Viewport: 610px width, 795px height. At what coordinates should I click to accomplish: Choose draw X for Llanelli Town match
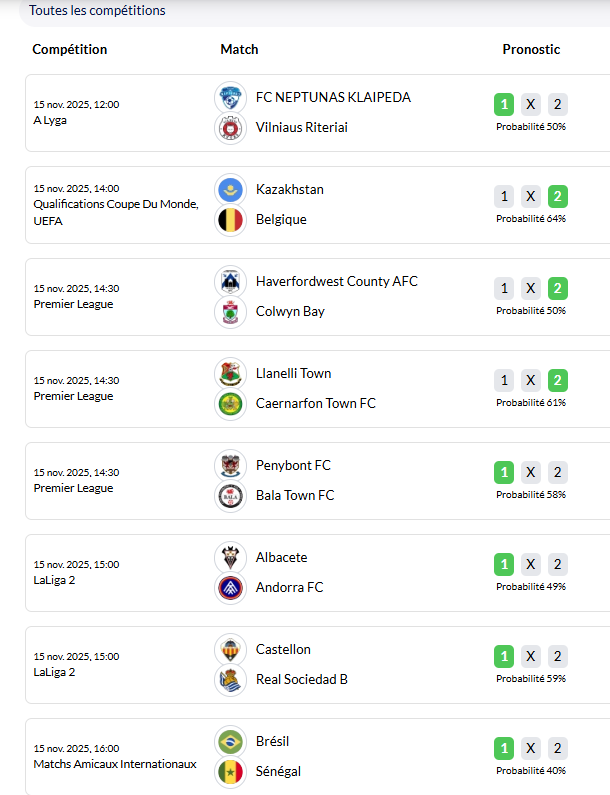tap(531, 380)
